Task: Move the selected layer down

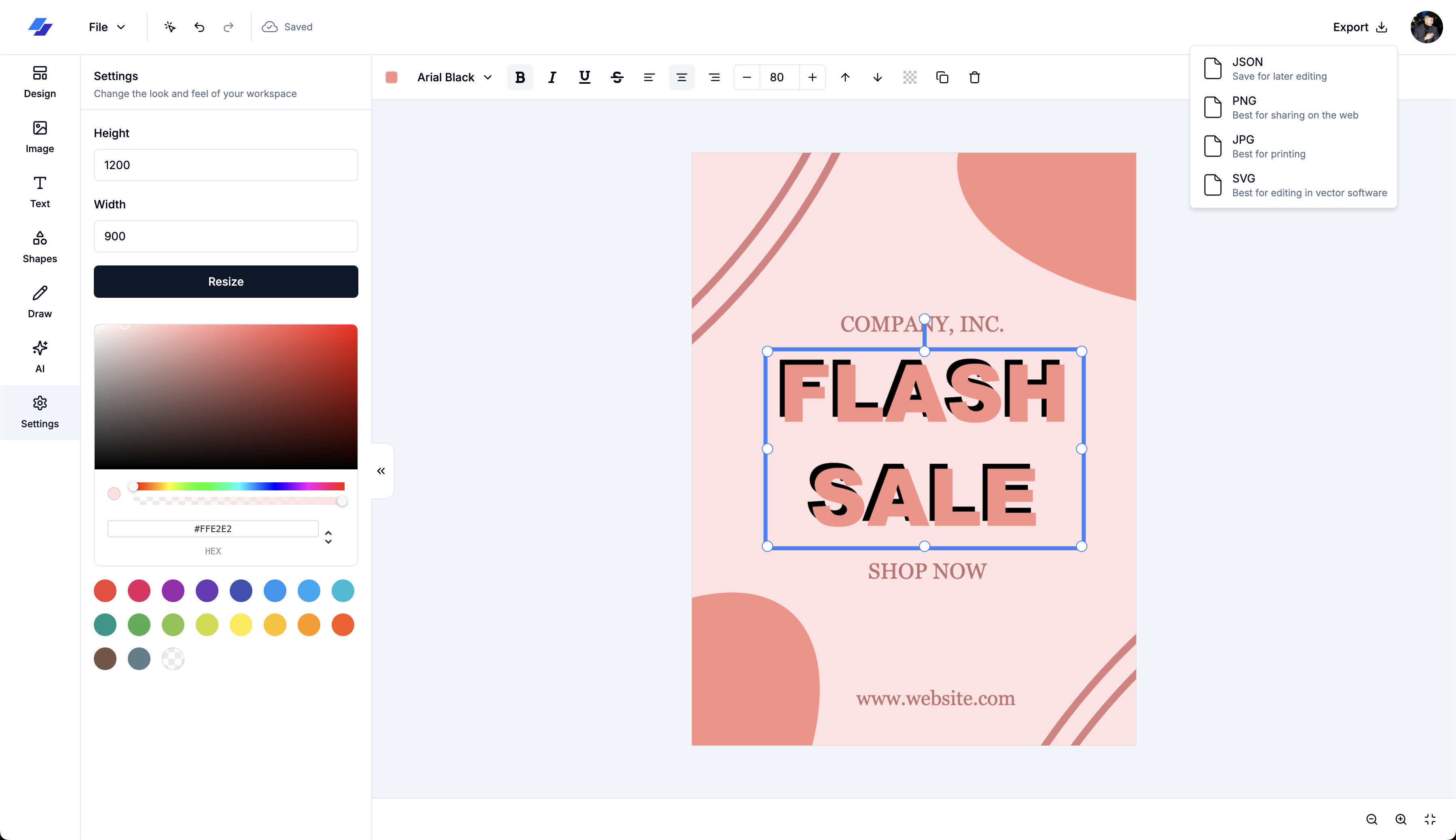Action: click(x=876, y=77)
